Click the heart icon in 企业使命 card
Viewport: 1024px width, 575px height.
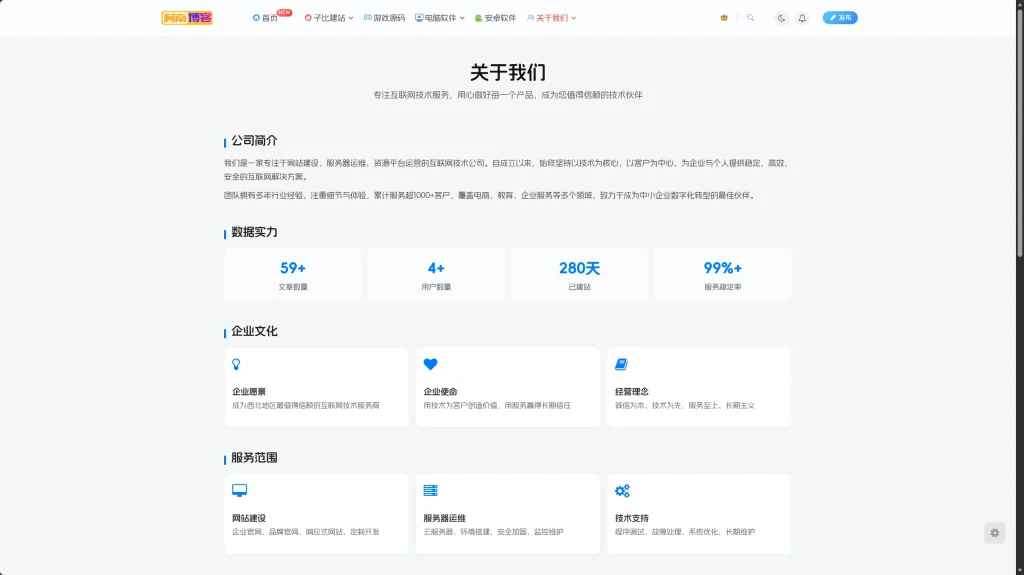point(430,364)
